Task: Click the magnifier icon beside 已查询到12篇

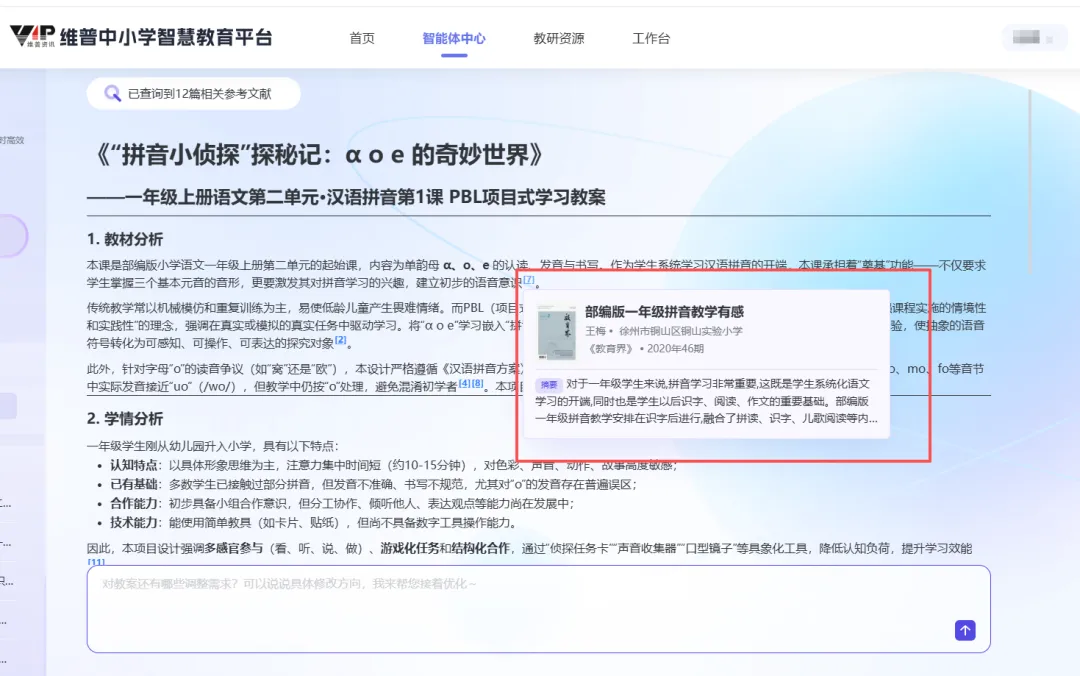Action: [112, 93]
